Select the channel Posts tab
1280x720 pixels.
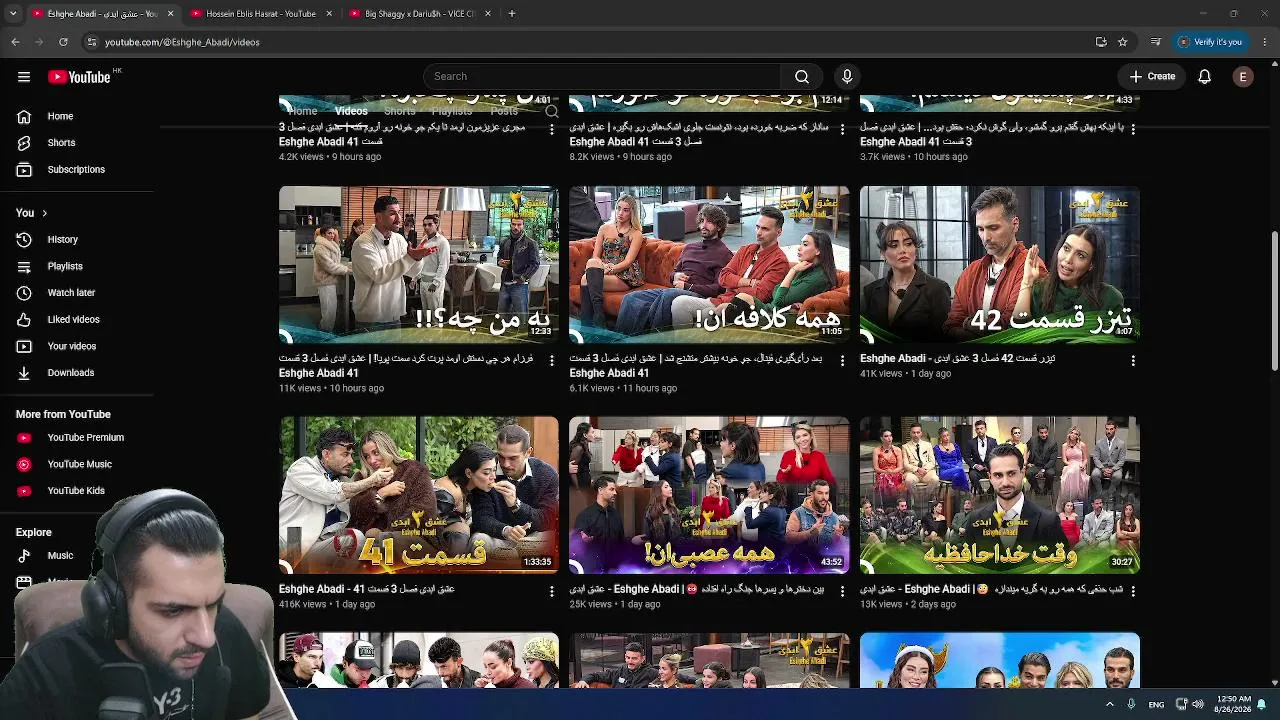[x=504, y=111]
